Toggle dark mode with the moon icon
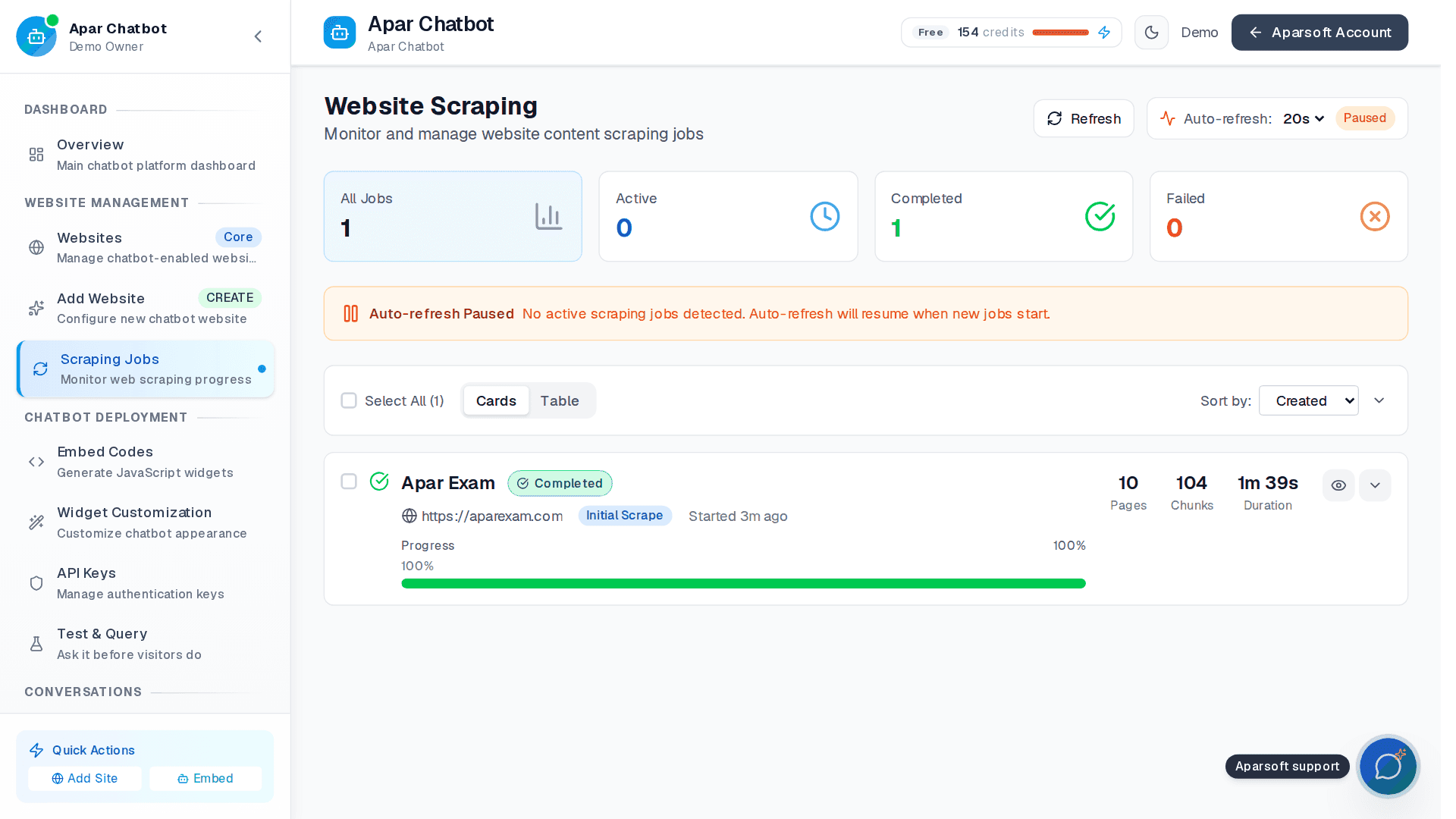The image size is (1456, 819). [x=1151, y=33]
